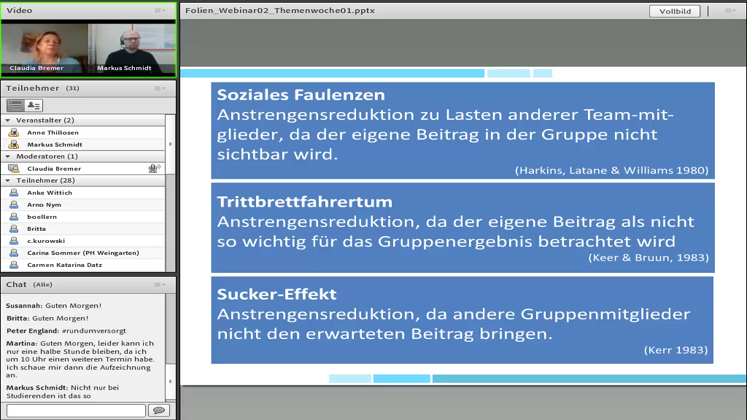Collapse the Moderatoren (1) group
Viewport: 747px width, 420px height.
(8, 156)
